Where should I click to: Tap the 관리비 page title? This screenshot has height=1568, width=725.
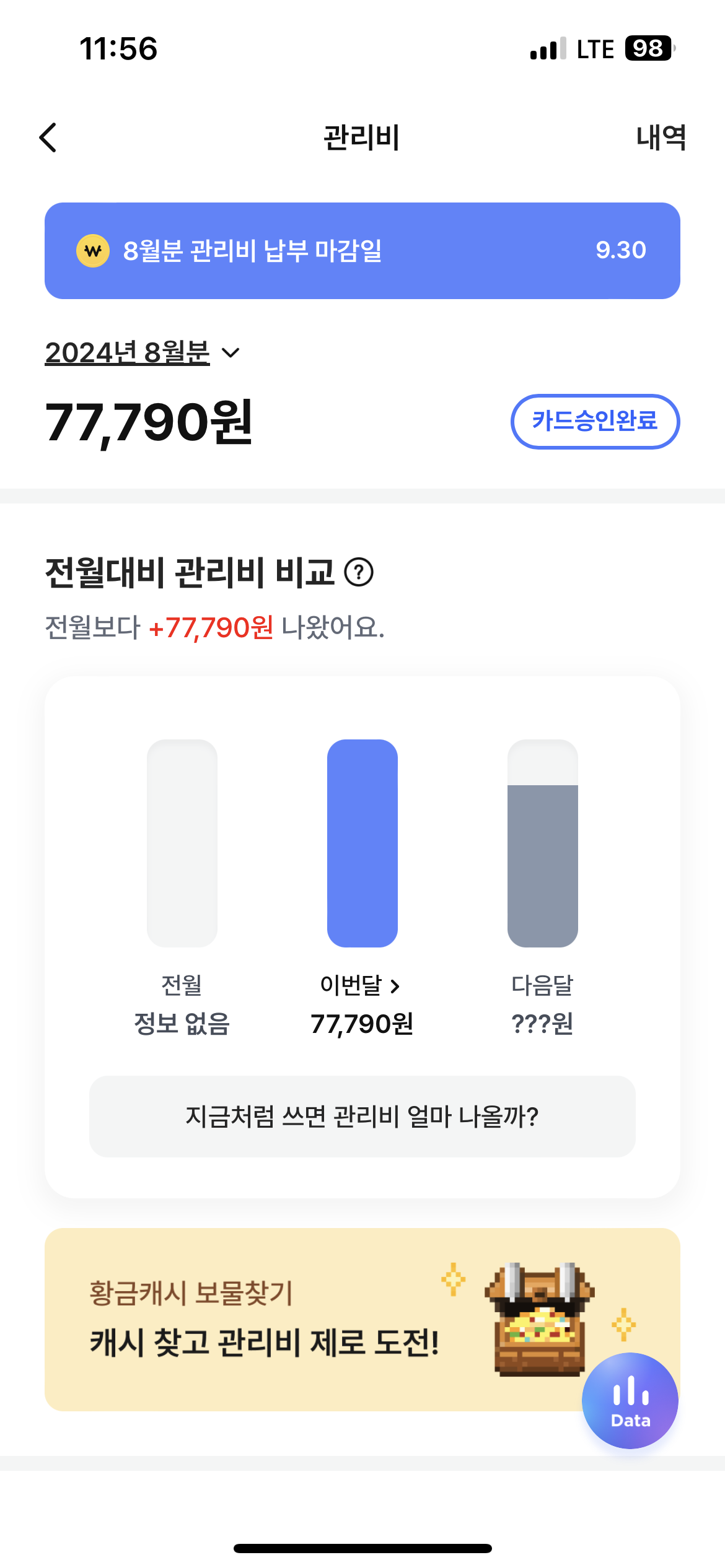362,137
